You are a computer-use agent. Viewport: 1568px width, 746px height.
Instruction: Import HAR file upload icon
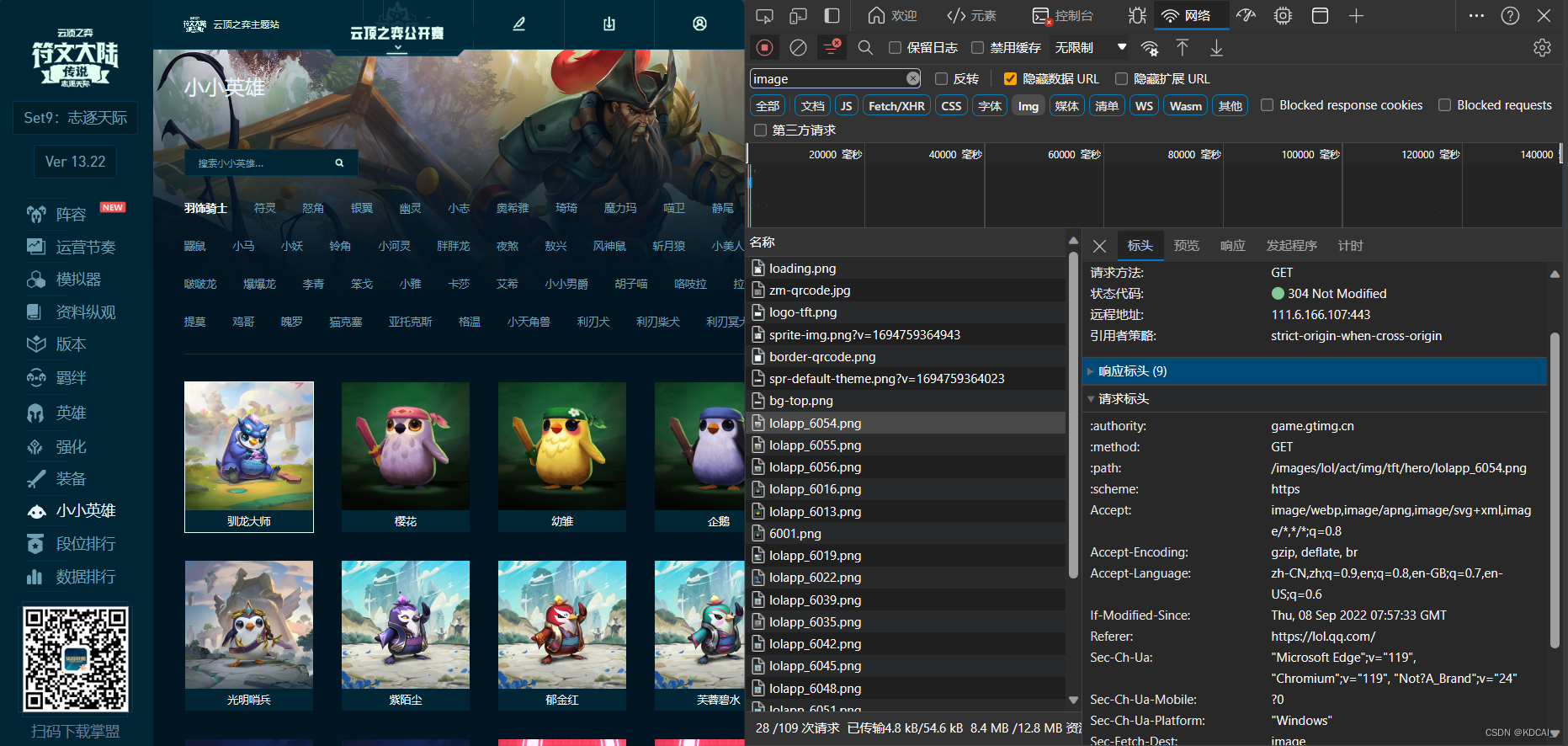1182,48
